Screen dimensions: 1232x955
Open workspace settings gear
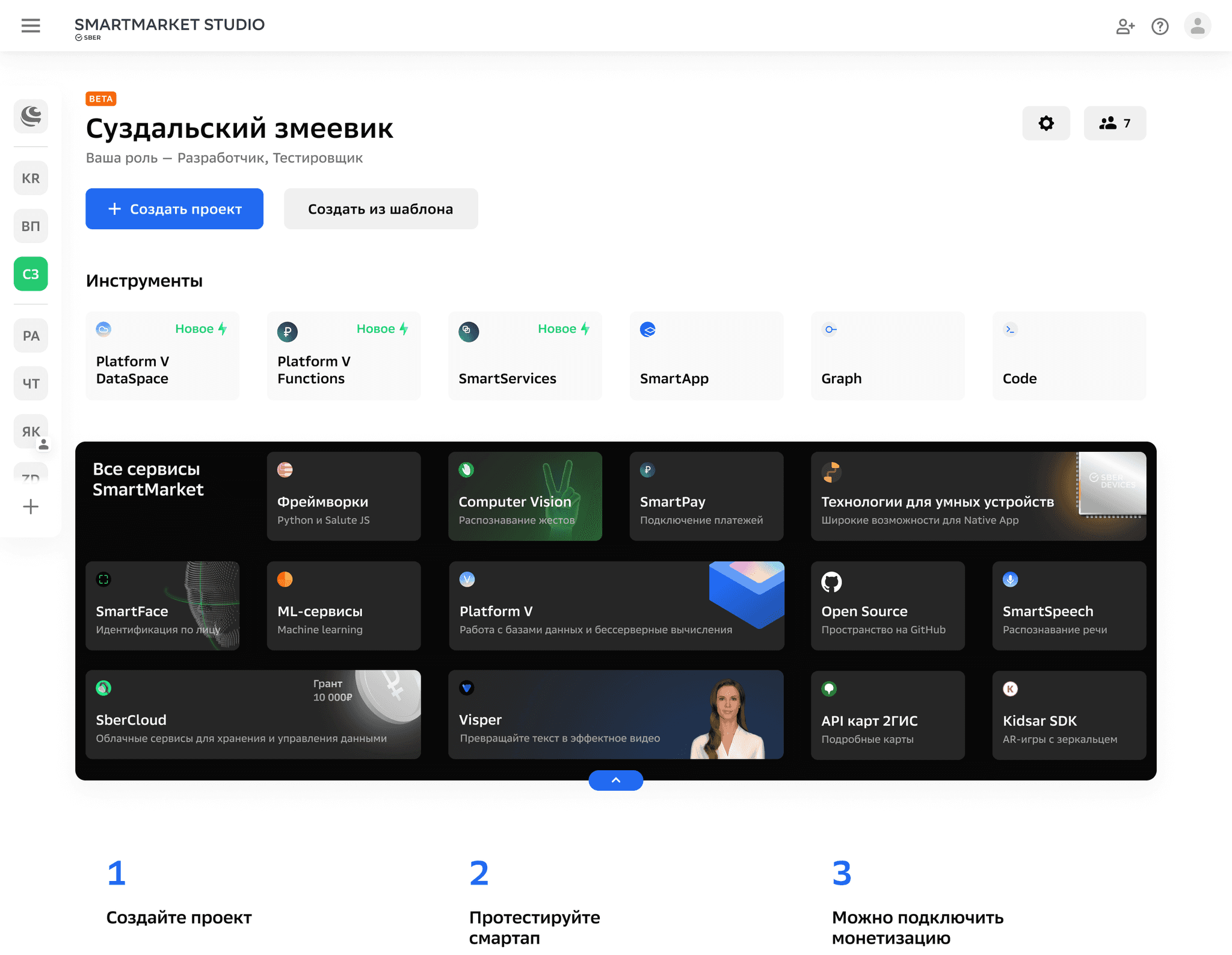click(x=1046, y=123)
